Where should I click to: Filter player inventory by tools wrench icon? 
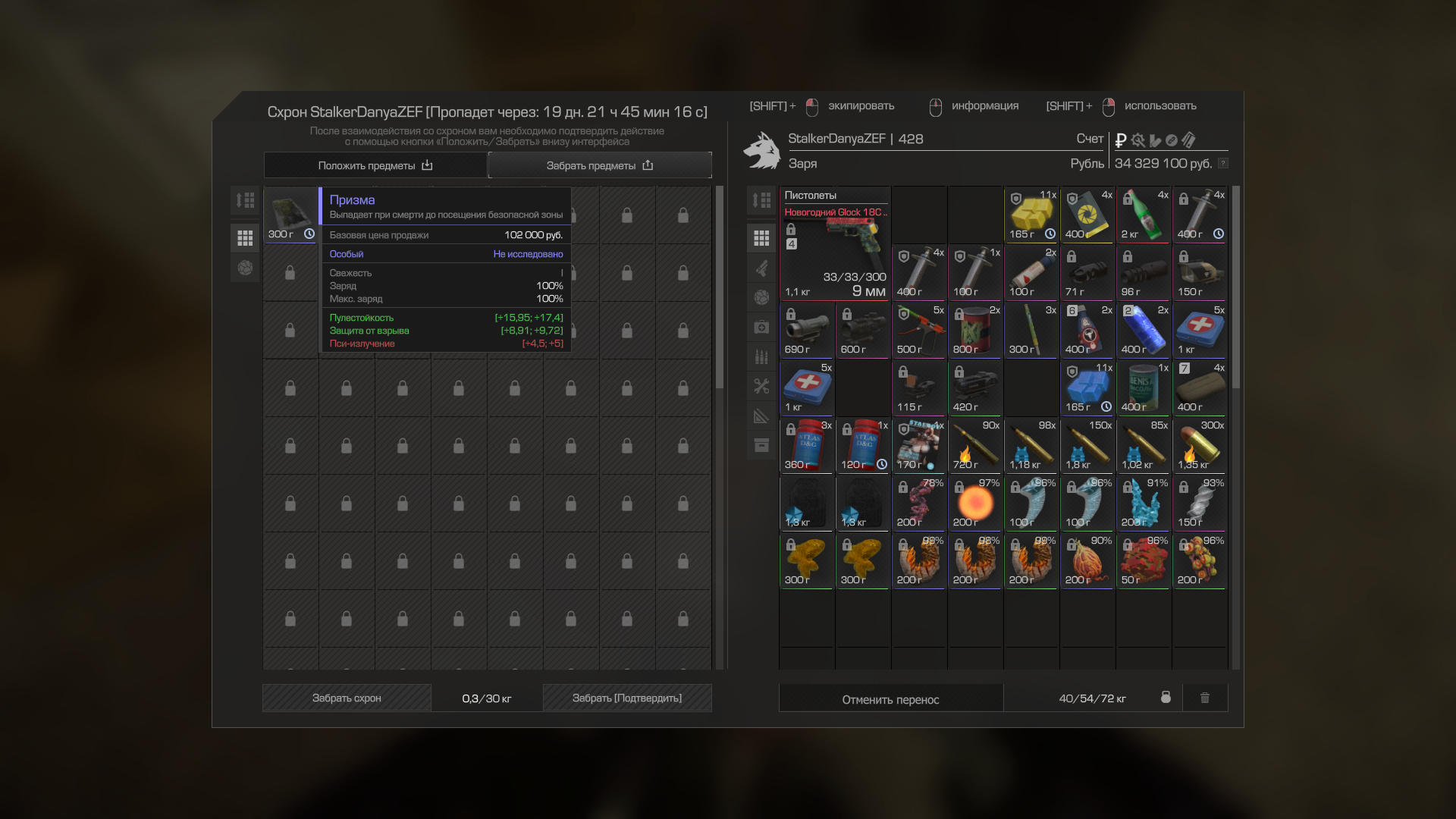761,386
